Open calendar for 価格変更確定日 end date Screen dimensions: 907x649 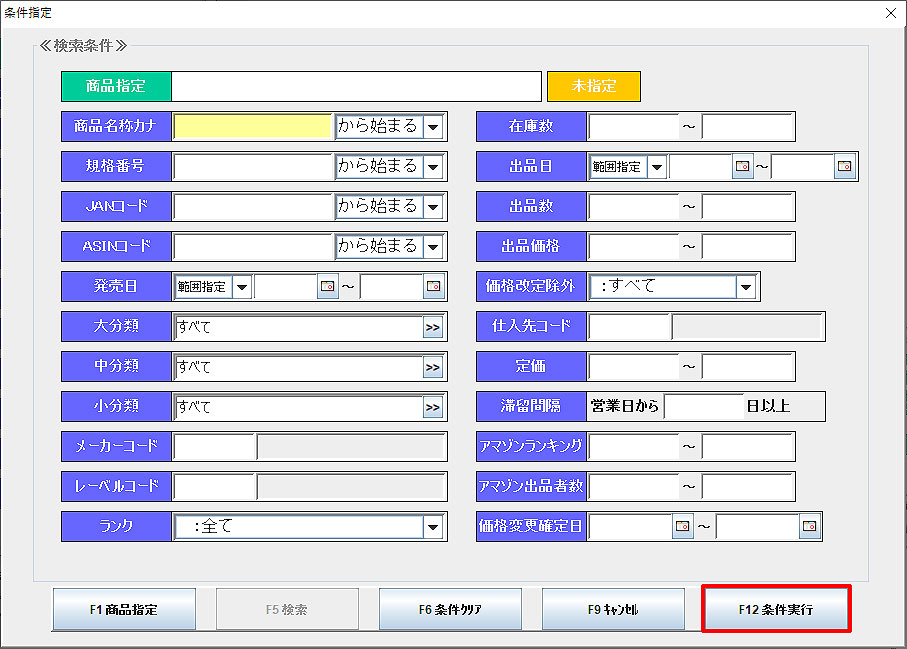click(x=810, y=526)
